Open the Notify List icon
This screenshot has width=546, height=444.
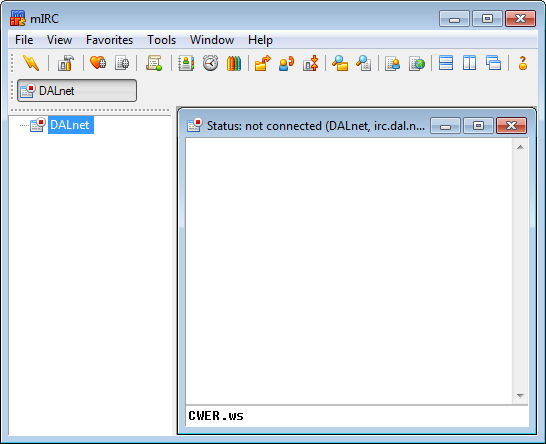[x=392, y=63]
